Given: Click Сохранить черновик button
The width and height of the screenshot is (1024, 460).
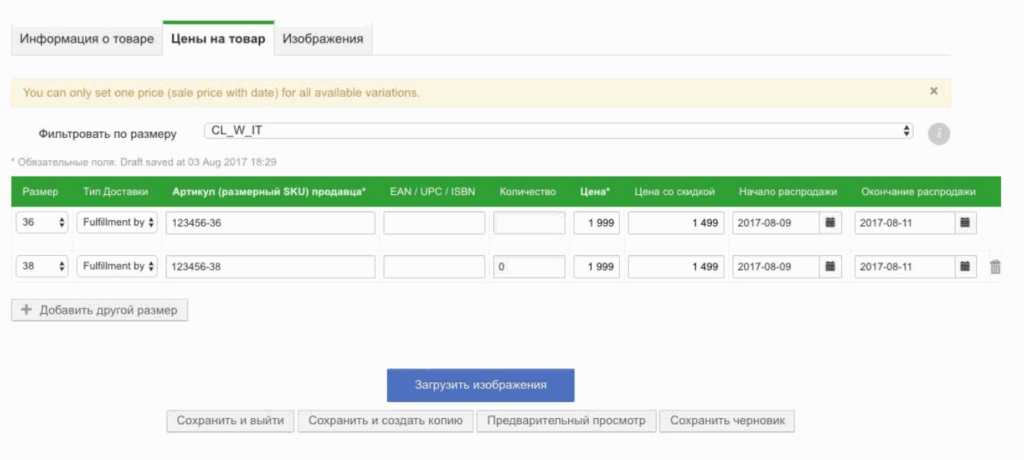Looking at the screenshot, I should tap(727, 421).
